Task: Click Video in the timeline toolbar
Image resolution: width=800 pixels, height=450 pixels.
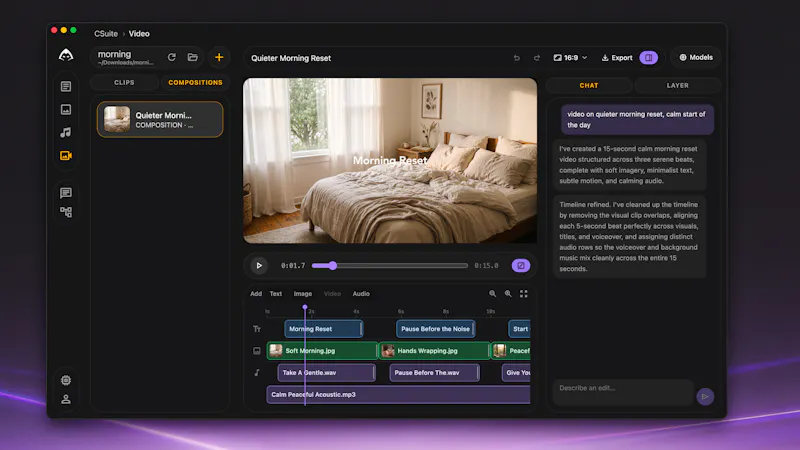Action: coord(332,294)
